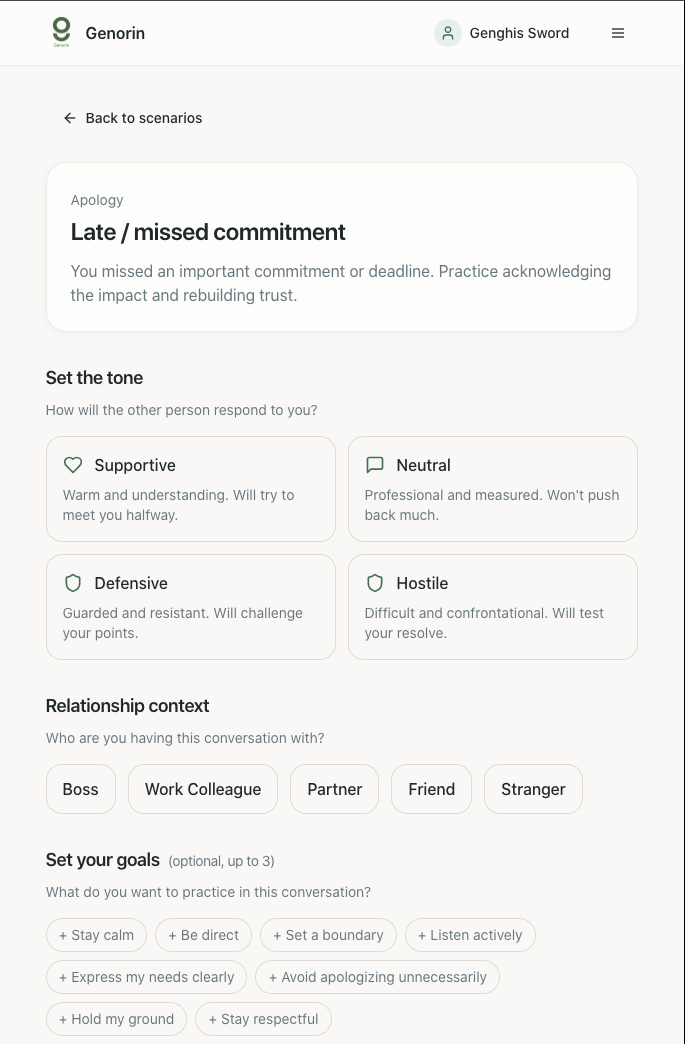Click the shield icon beside Defensive
685x1044 pixels.
pos(73,583)
